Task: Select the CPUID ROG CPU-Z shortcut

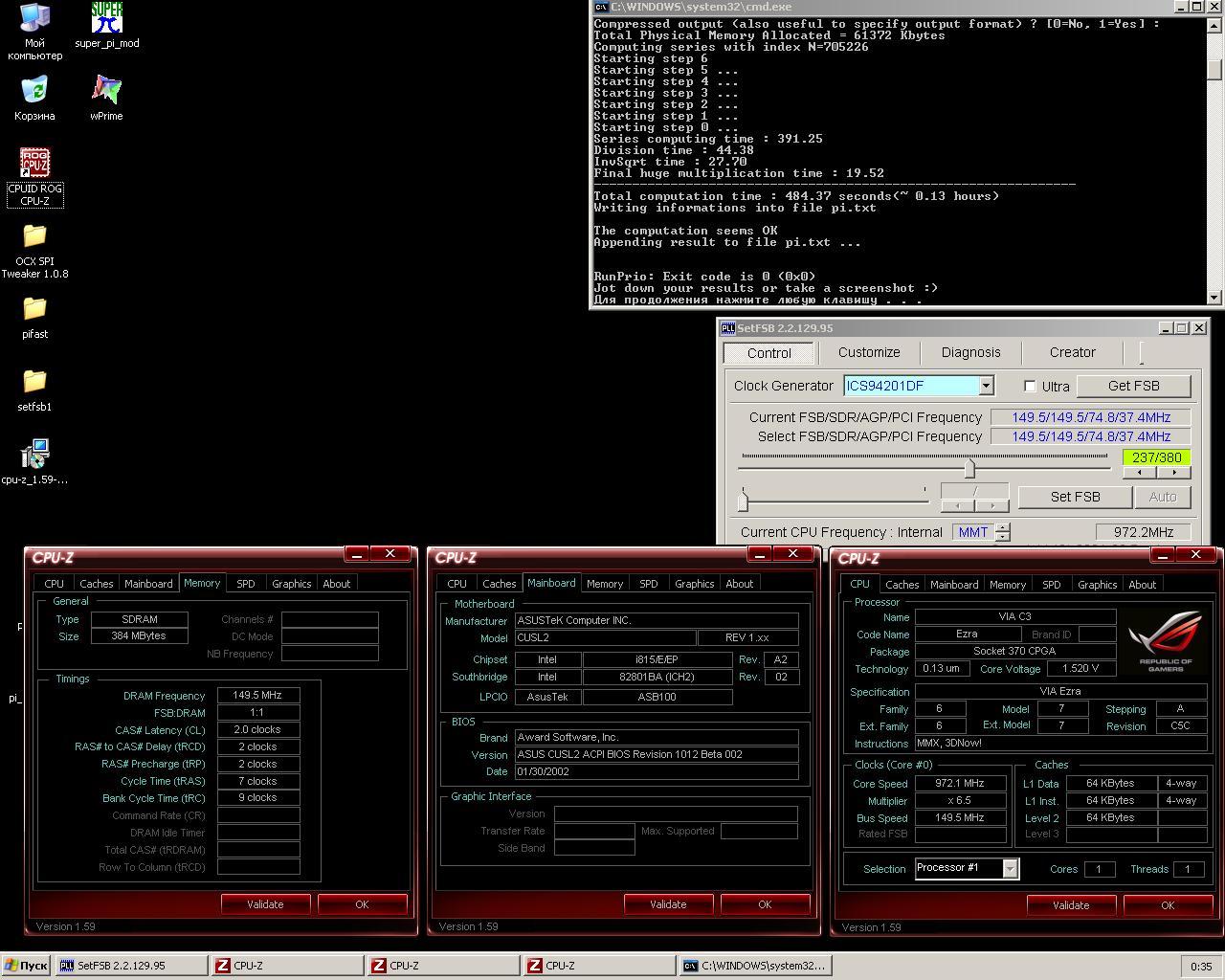Action: [x=34, y=177]
